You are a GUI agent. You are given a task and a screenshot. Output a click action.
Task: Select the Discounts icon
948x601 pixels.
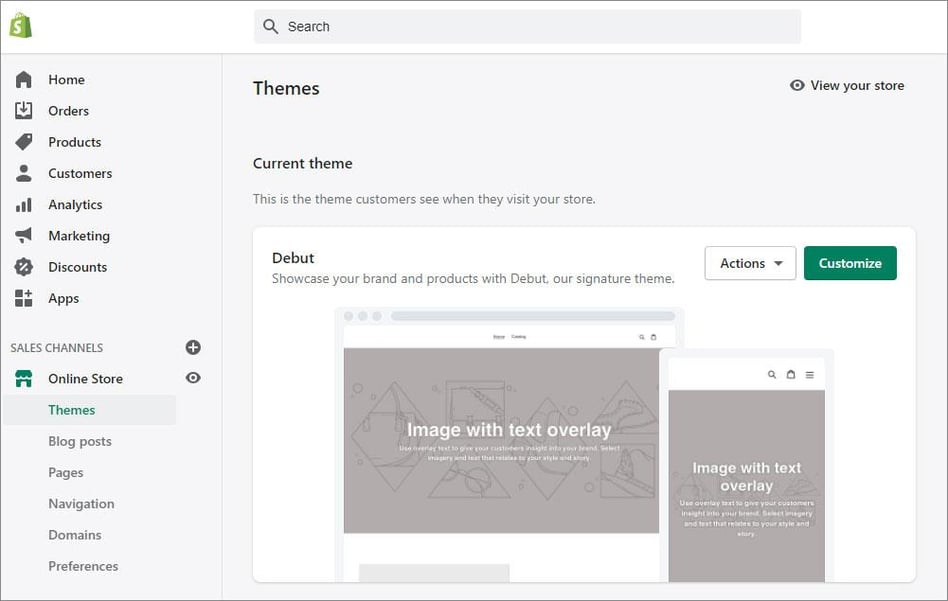pyautogui.click(x=25, y=267)
